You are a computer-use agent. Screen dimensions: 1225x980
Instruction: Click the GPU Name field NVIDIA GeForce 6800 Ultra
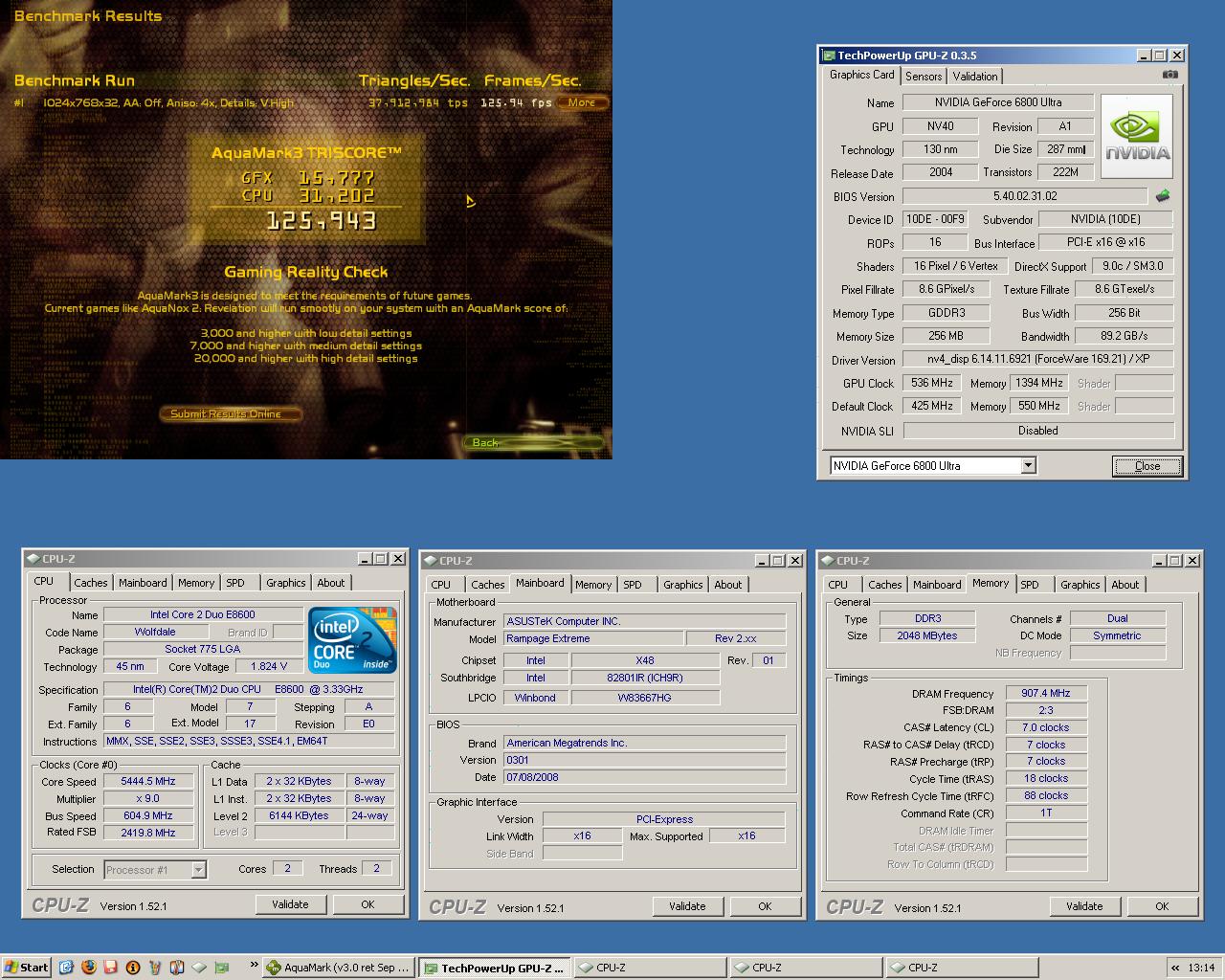click(998, 102)
